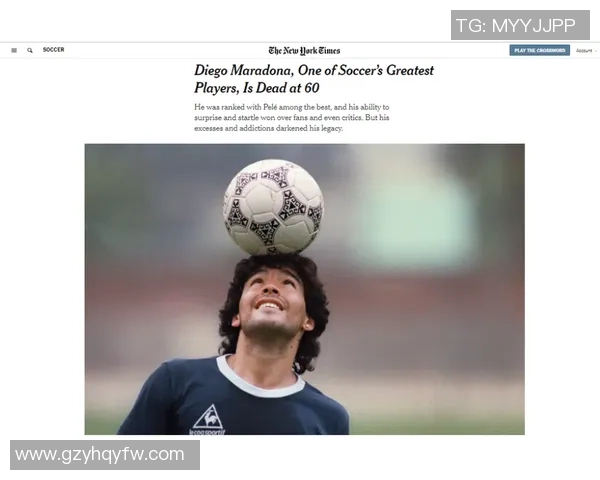Click the soccer ball in the photo
600x480 pixels.
pyautogui.click(x=274, y=207)
